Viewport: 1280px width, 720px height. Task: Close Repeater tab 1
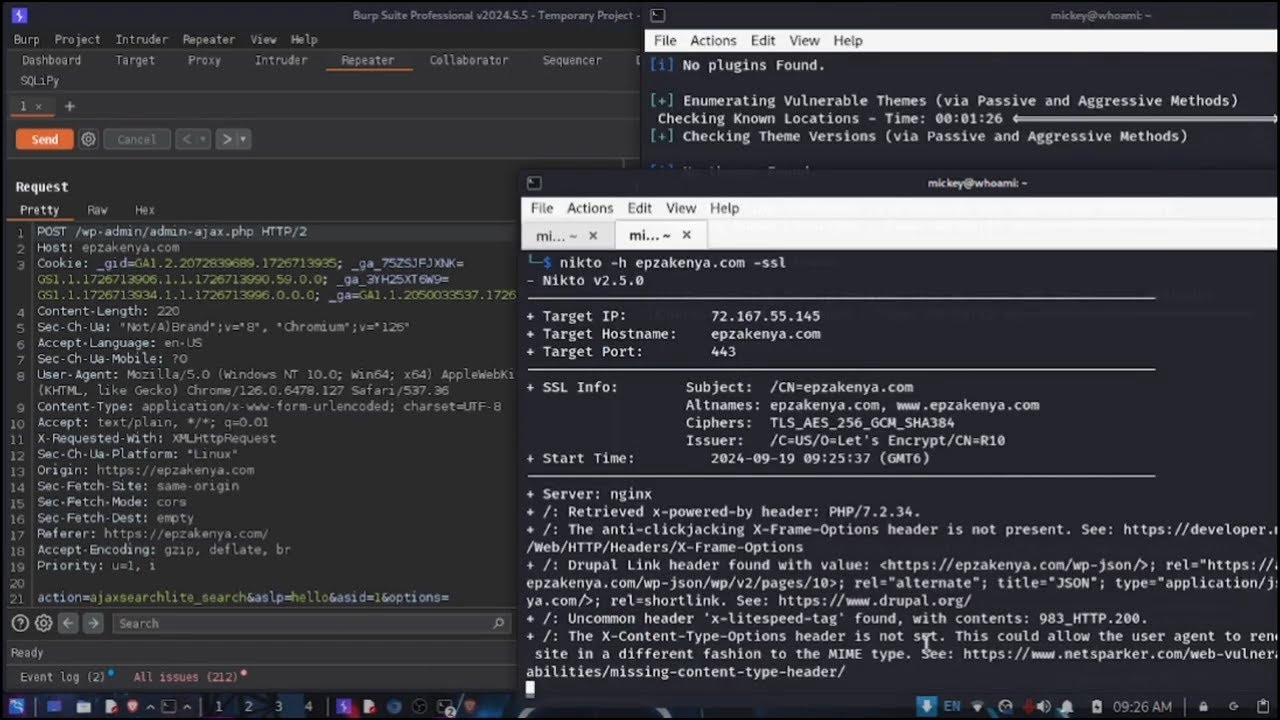[39, 106]
